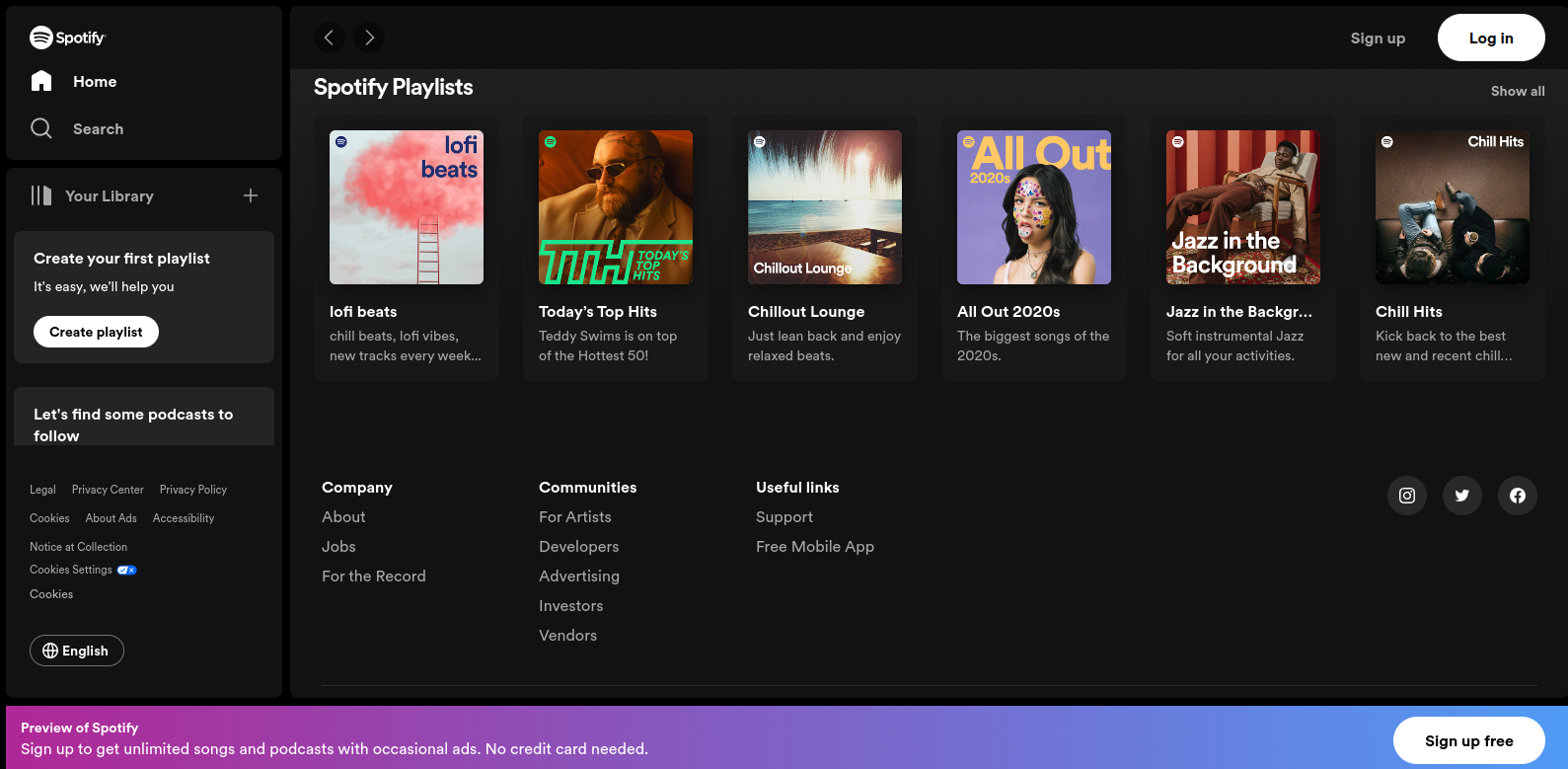Click the Spotify logo in sidebar

pos(67,38)
